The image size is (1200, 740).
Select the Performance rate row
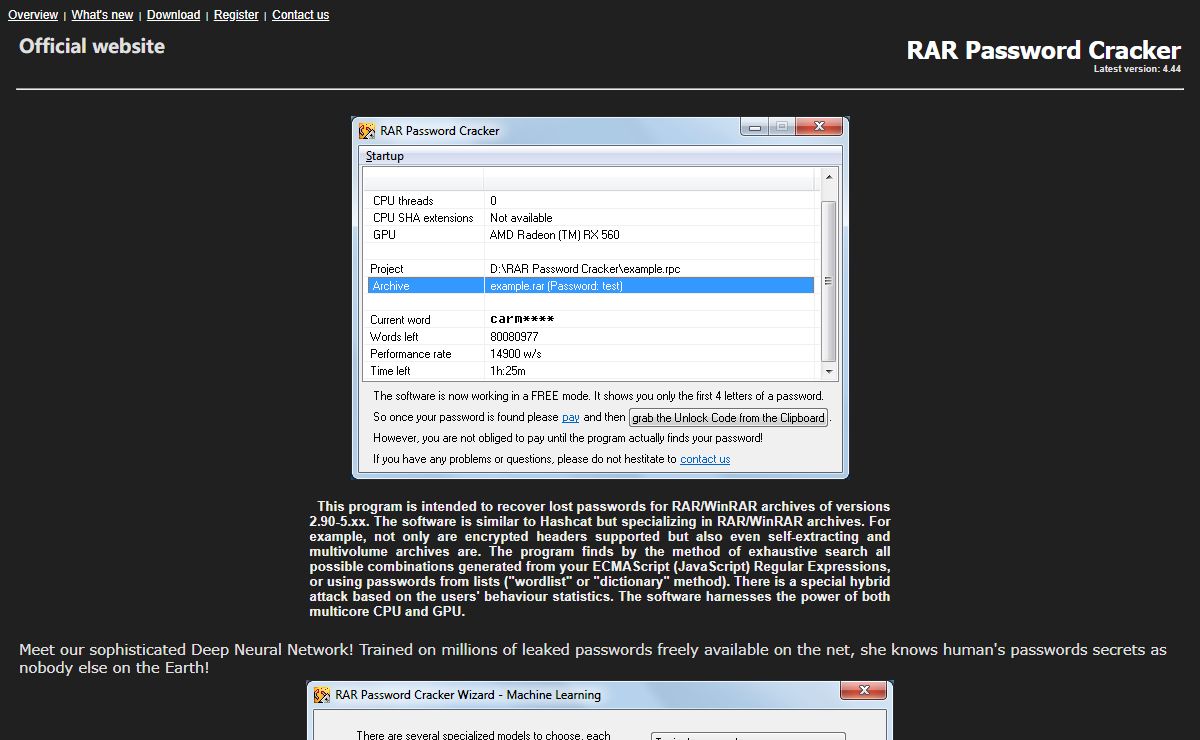591,354
